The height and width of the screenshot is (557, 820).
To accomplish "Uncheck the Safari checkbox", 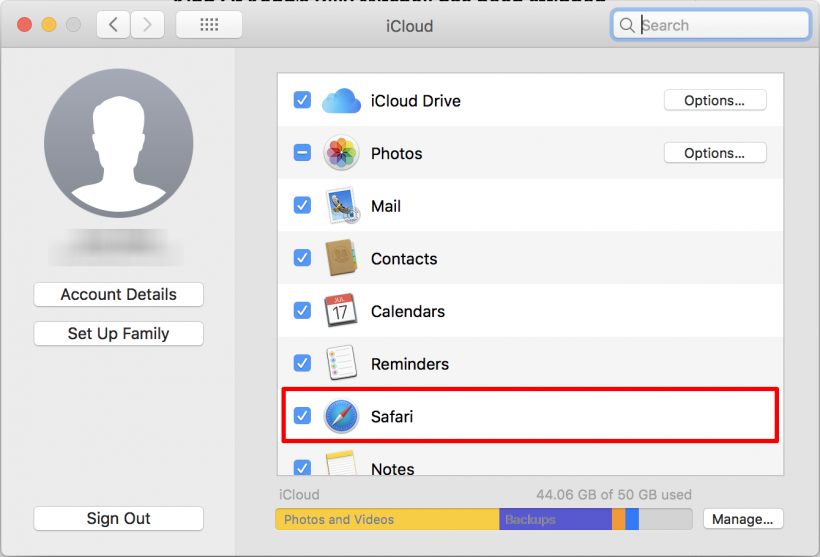I will [302, 416].
